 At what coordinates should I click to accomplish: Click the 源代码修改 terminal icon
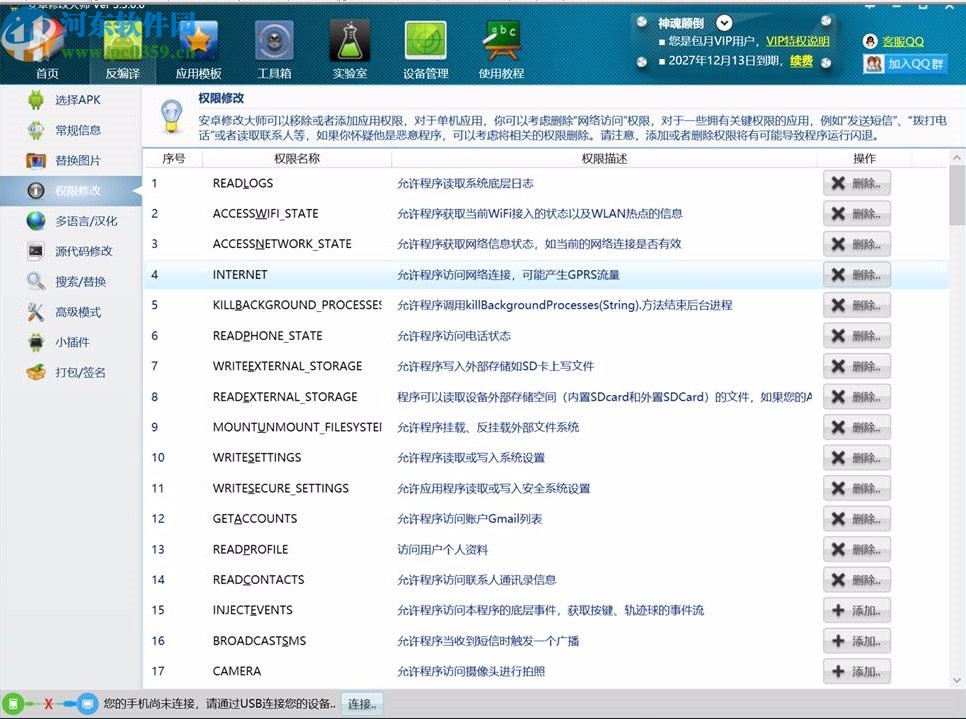(x=36, y=251)
